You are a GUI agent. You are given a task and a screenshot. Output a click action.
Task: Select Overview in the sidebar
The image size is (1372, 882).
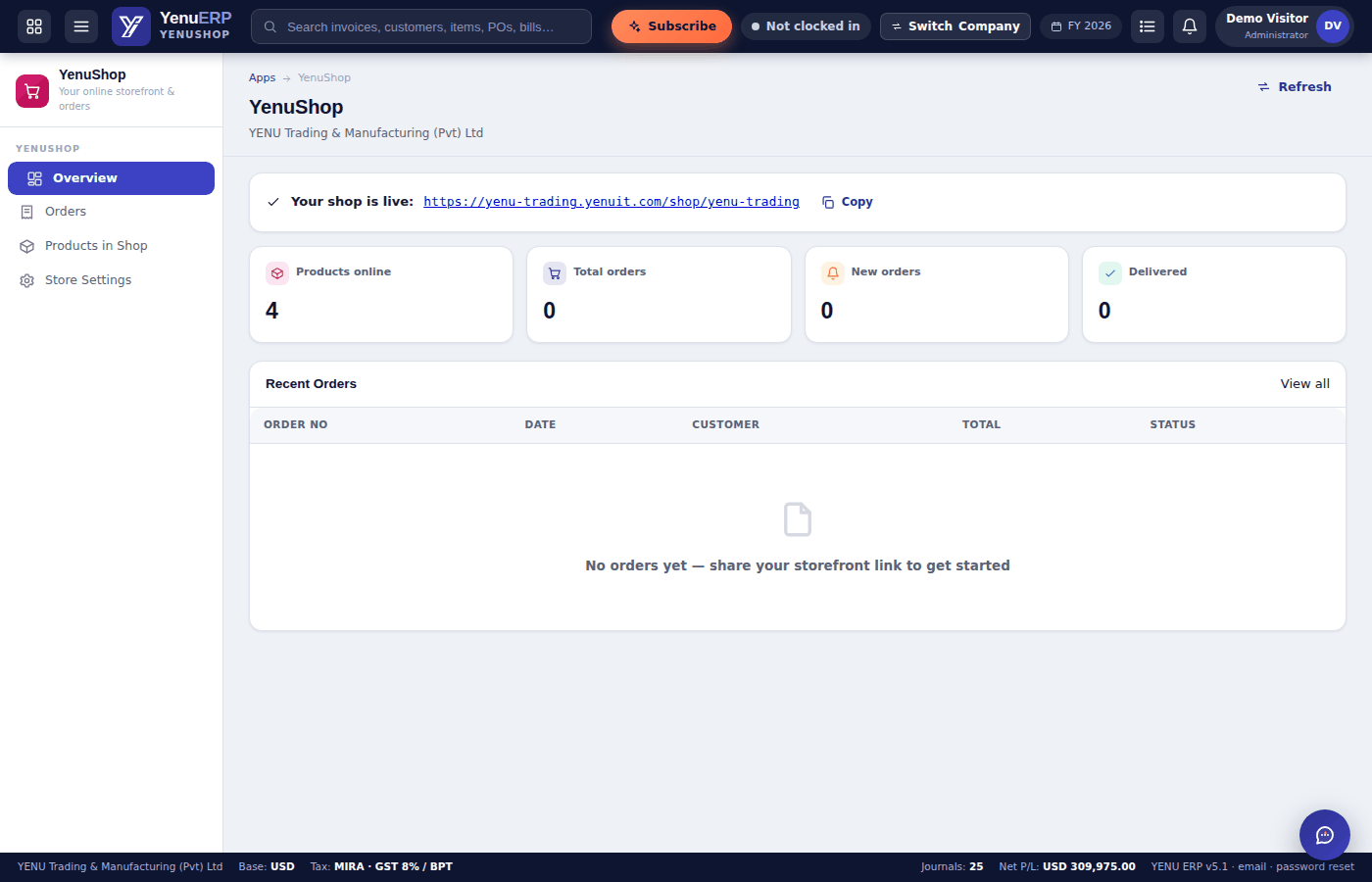click(111, 178)
